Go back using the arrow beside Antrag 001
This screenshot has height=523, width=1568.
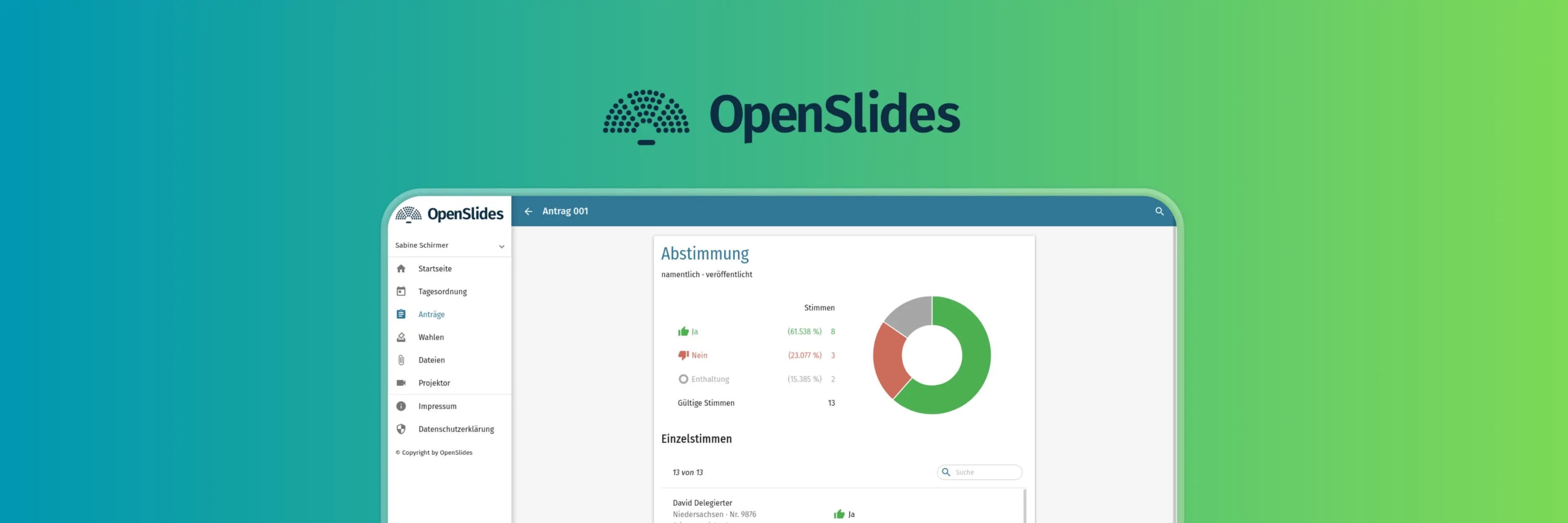[529, 211]
